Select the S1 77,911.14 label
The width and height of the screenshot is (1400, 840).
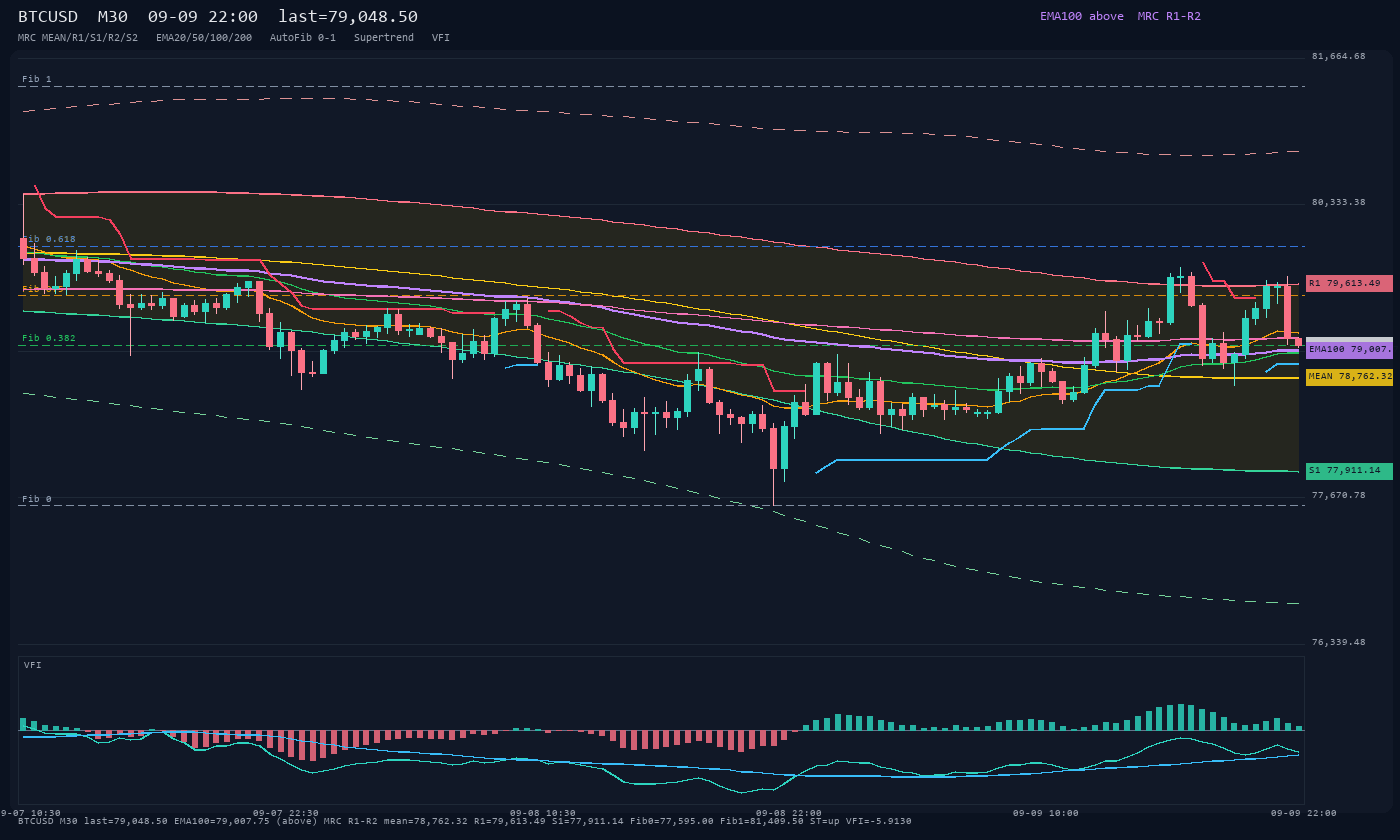1349,471
